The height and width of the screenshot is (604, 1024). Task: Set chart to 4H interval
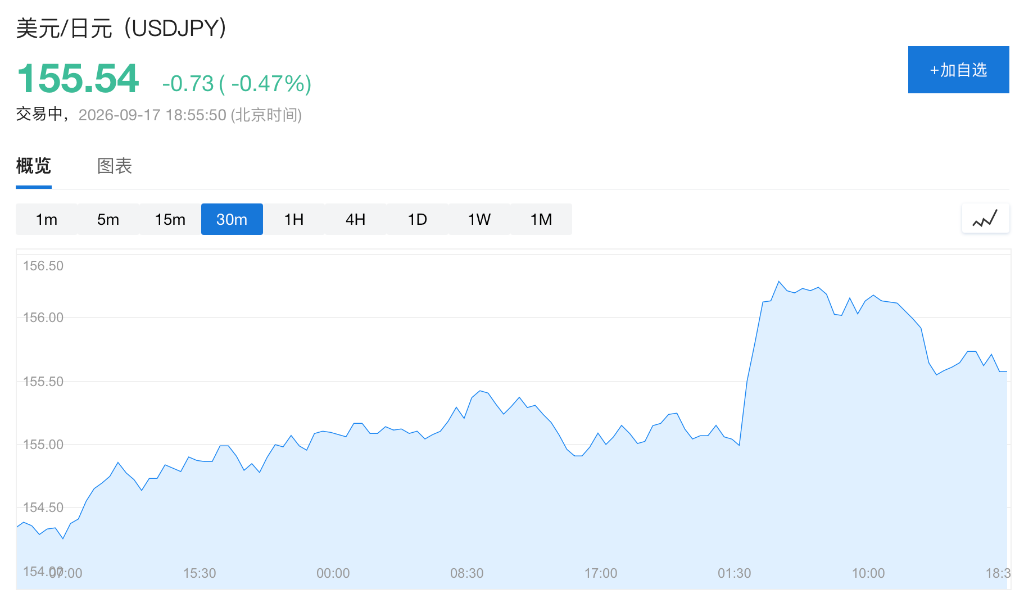click(355, 219)
